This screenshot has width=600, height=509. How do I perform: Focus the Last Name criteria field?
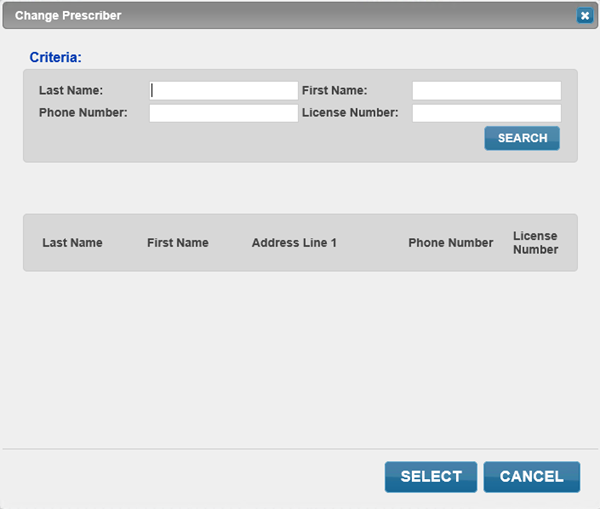point(223,91)
